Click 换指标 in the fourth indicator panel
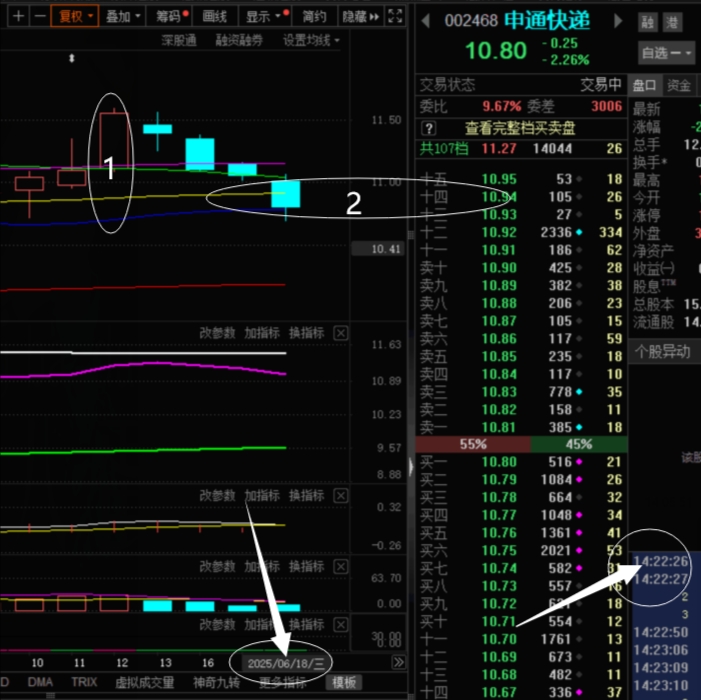 click(x=307, y=624)
